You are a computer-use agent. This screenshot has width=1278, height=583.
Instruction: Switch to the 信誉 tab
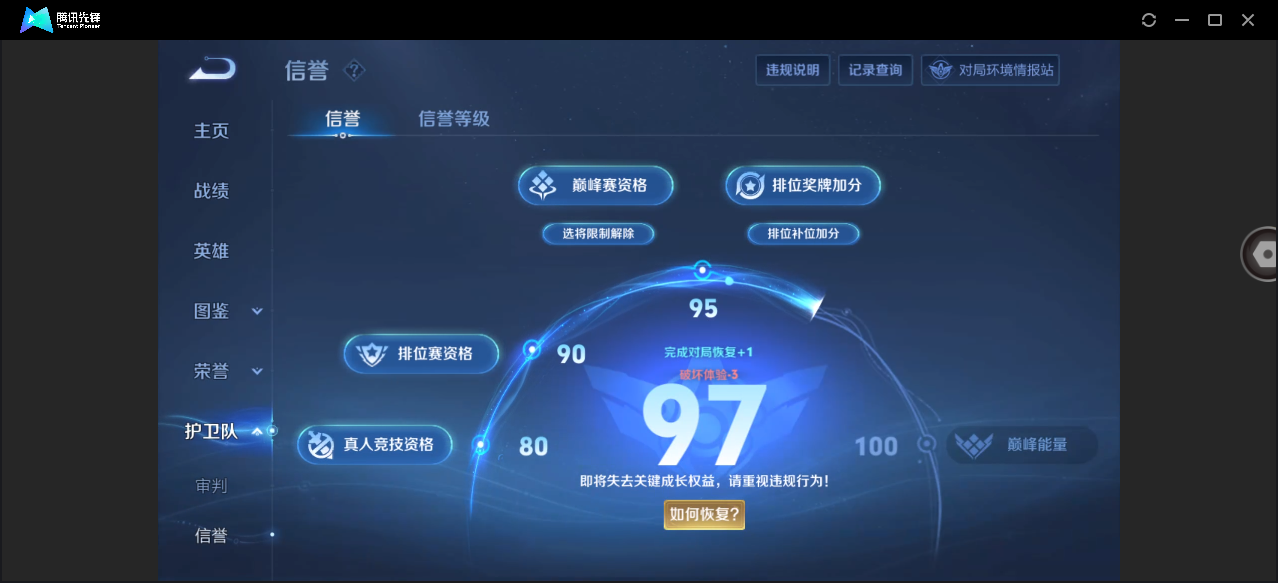tap(342, 119)
